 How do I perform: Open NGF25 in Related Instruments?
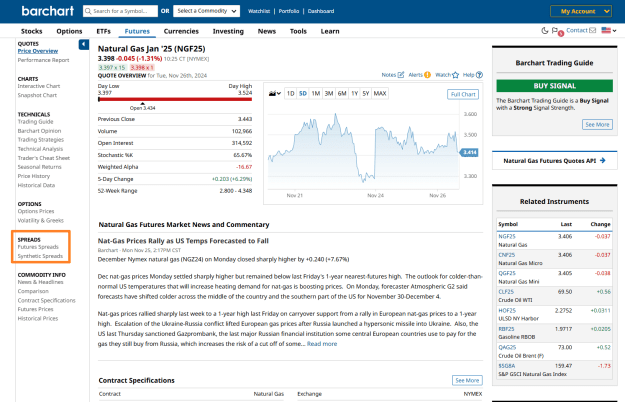point(507,236)
